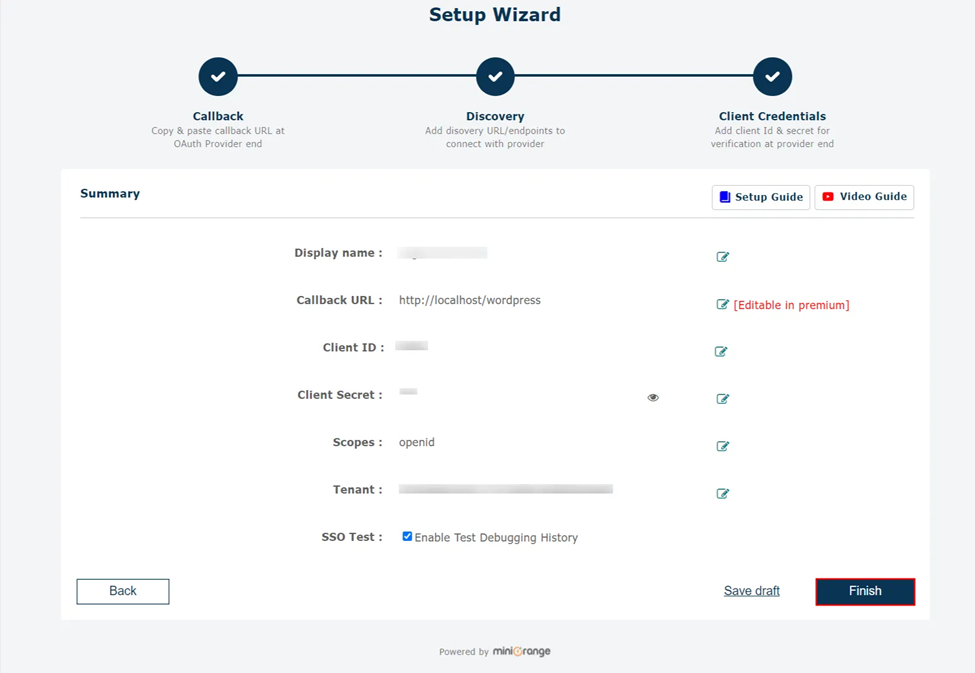Toggle Enable Test Debugging History checkbox

[407, 536]
